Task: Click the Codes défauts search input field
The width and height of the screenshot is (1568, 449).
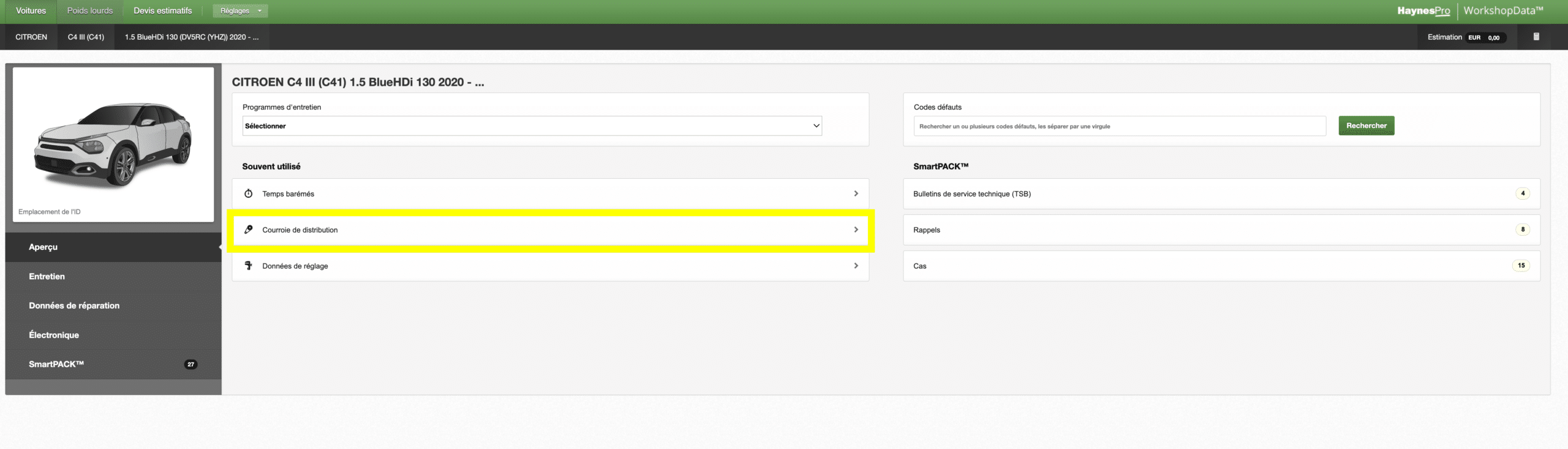Action: [x=1119, y=126]
